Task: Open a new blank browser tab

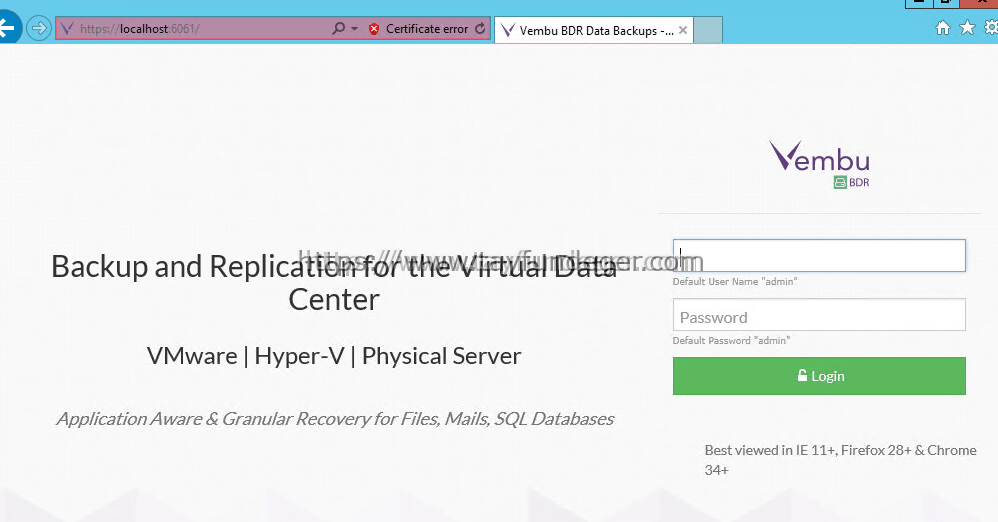Action: pyautogui.click(x=708, y=30)
